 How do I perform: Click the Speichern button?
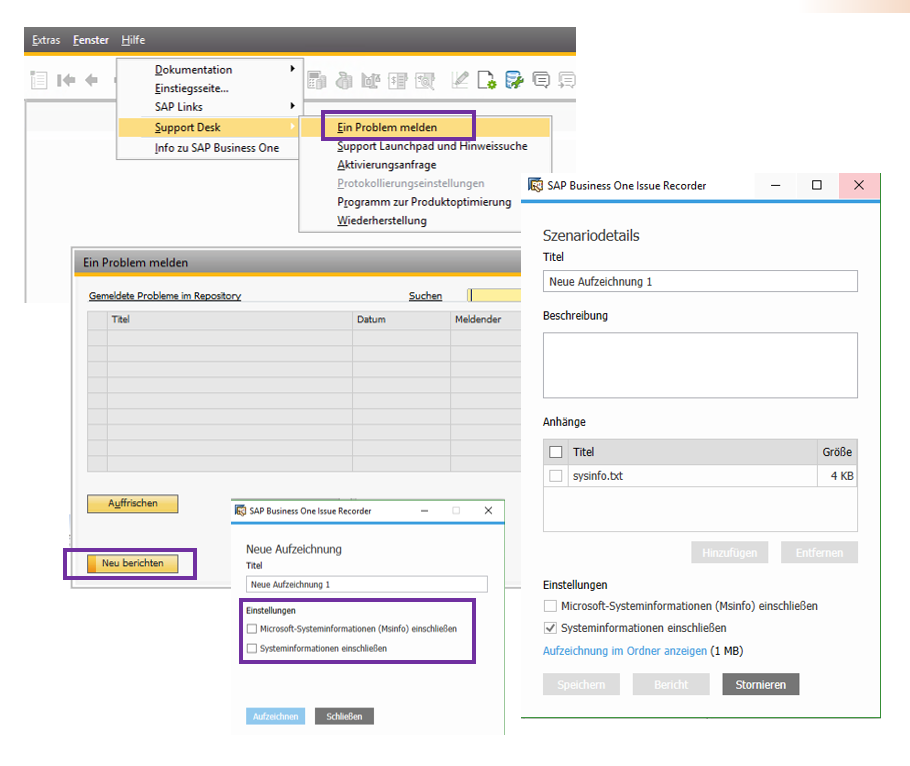pos(581,684)
